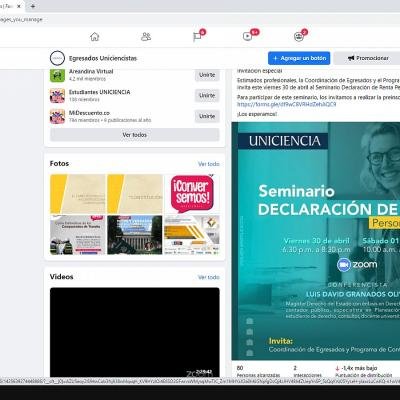Click '¡Los esperamos!' post text
The image size is (400, 400).
[x=257, y=114]
